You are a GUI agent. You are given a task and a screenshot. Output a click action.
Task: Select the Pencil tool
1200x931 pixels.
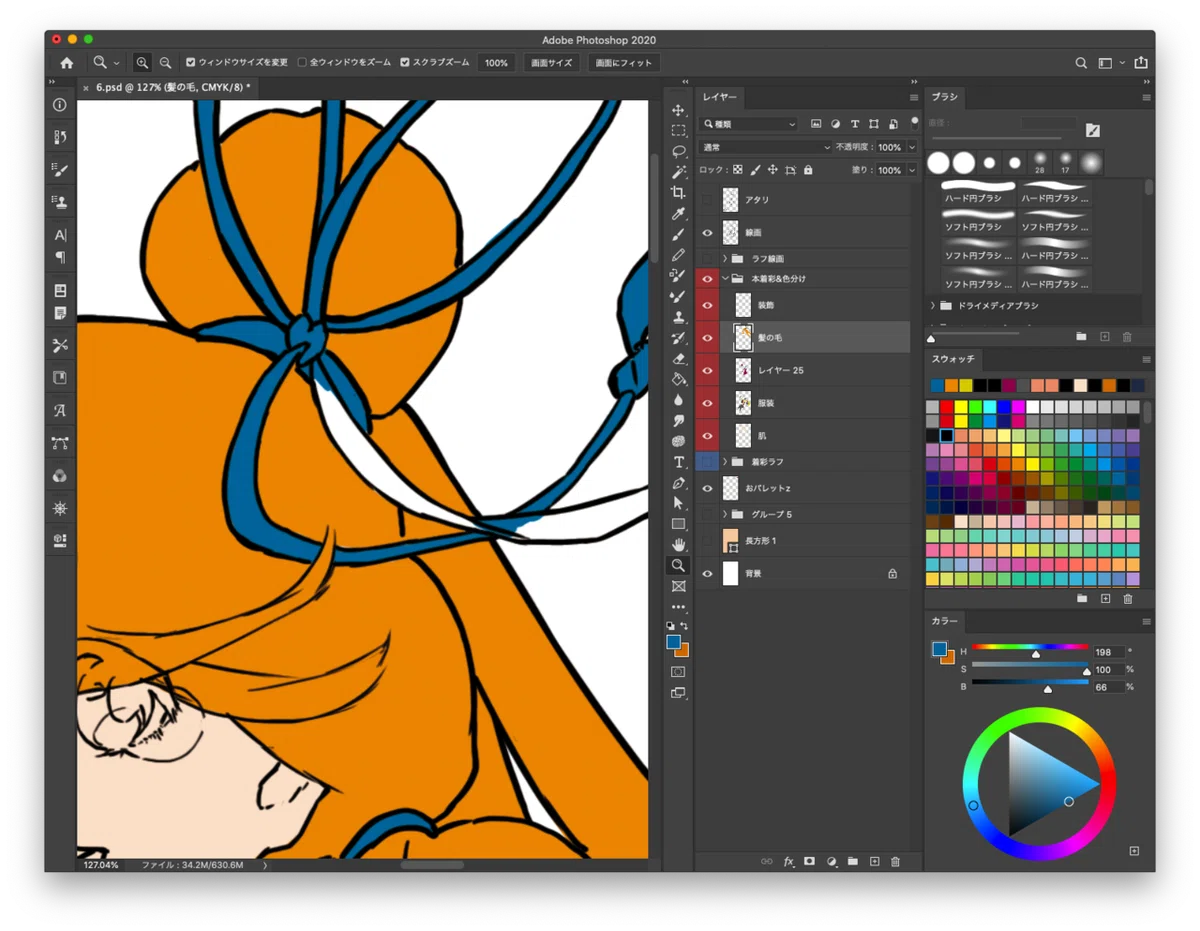[678, 255]
